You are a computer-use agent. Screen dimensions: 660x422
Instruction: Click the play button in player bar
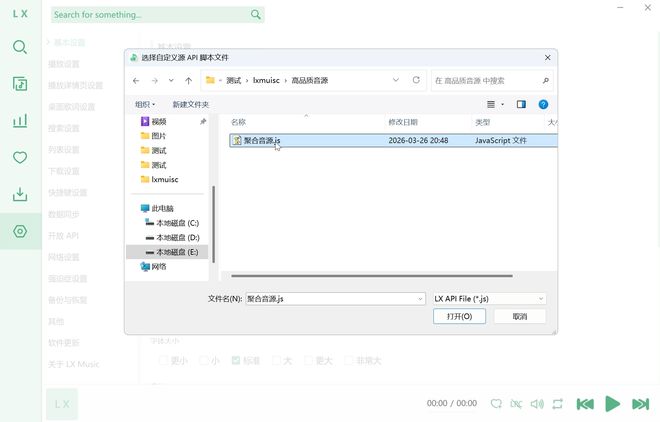click(x=613, y=404)
